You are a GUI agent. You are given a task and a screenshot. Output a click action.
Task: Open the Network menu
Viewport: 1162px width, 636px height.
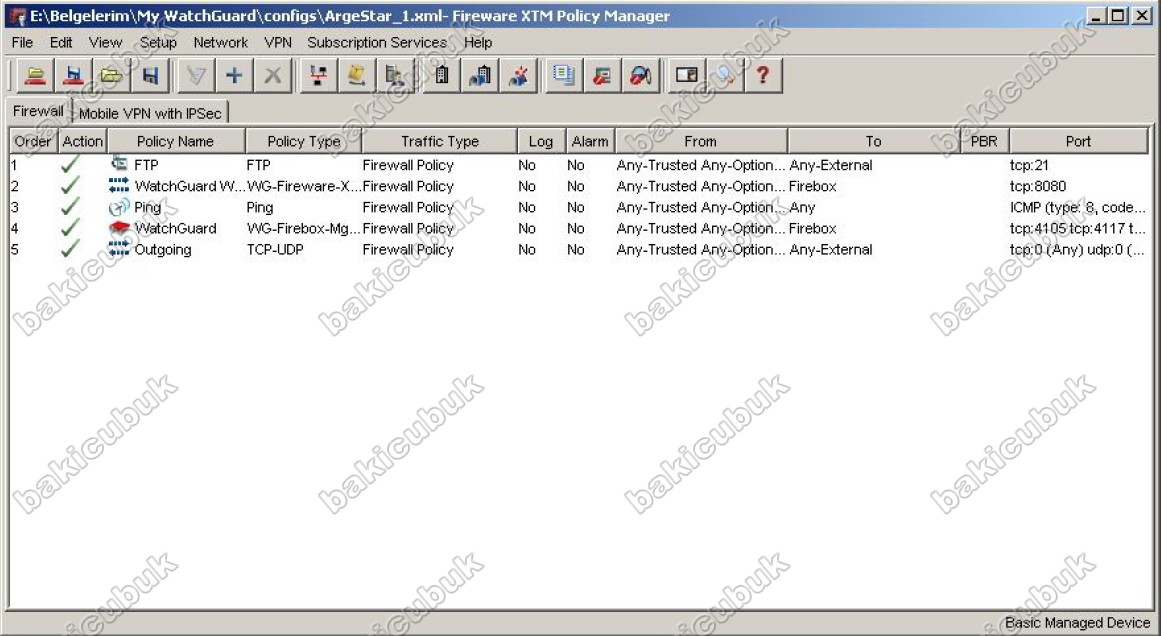click(220, 42)
